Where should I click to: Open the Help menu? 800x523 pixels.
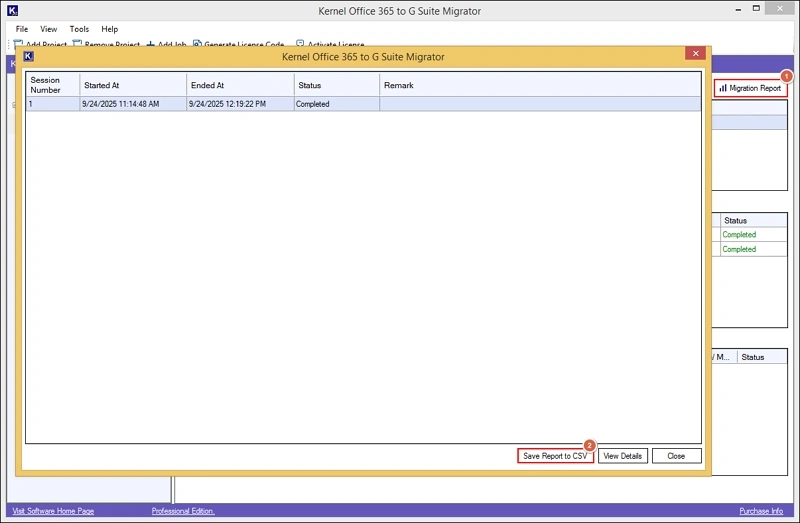[x=109, y=29]
